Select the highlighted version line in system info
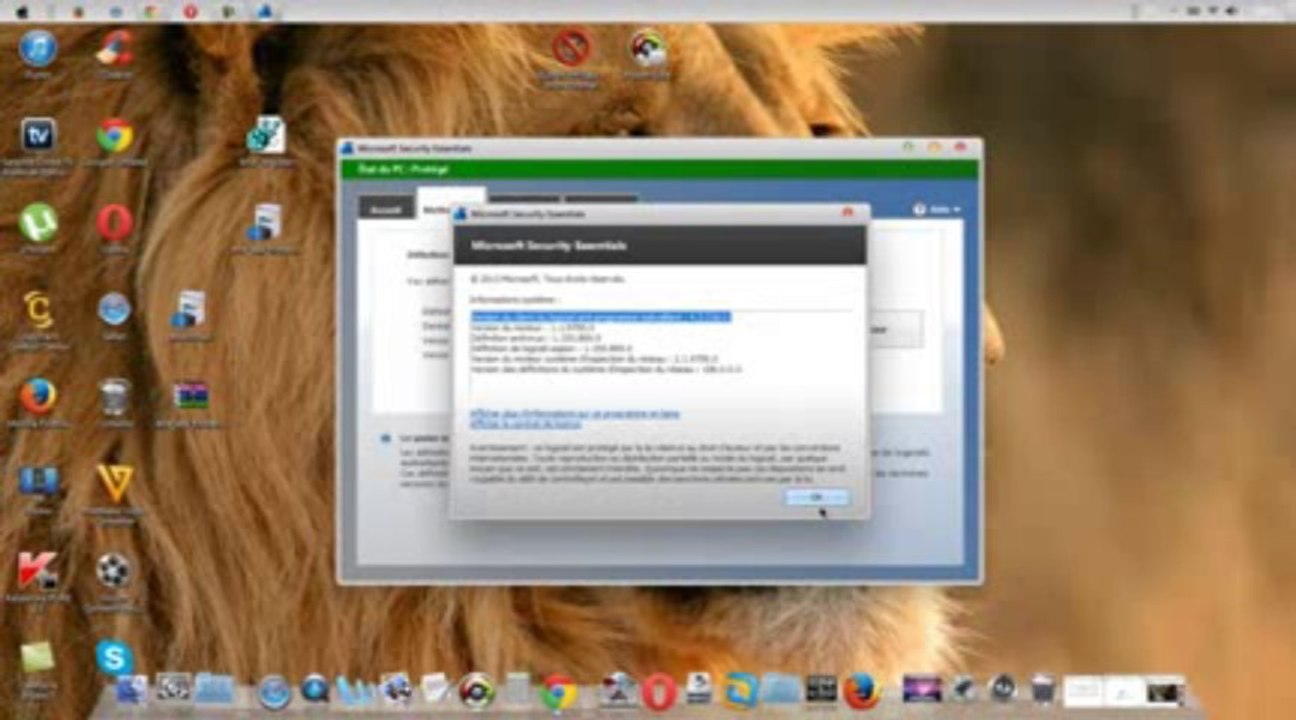1296x720 pixels. coord(601,317)
